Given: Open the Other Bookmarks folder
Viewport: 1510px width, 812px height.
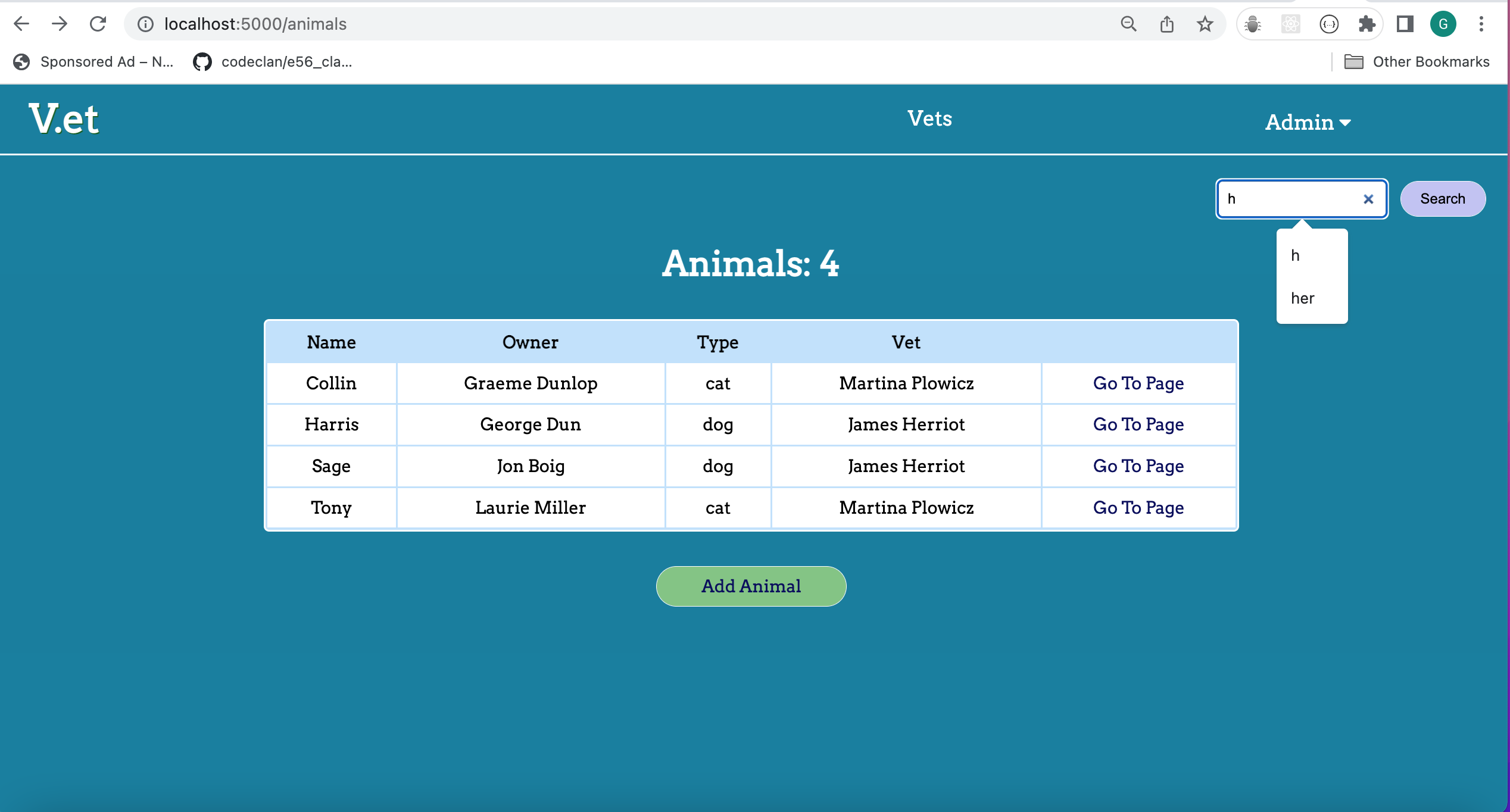Looking at the screenshot, I should pyautogui.click(x=1417, y=61).
